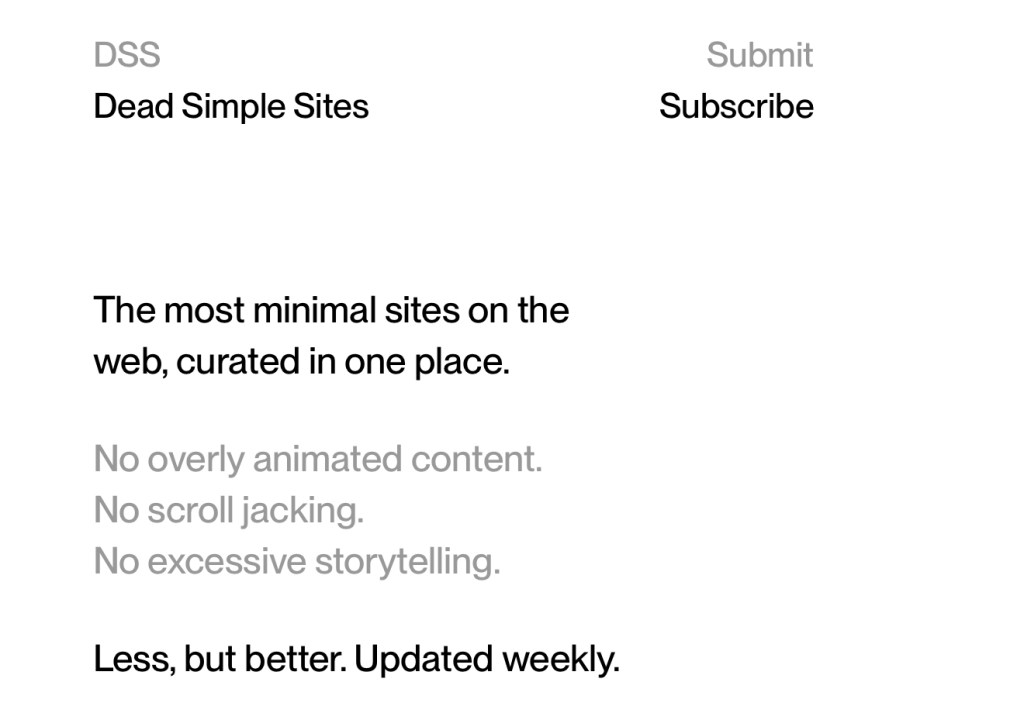Click the word "excessive" in the gray text
The height and width of the screenshot is (713, 1024).
coord(226,561)
